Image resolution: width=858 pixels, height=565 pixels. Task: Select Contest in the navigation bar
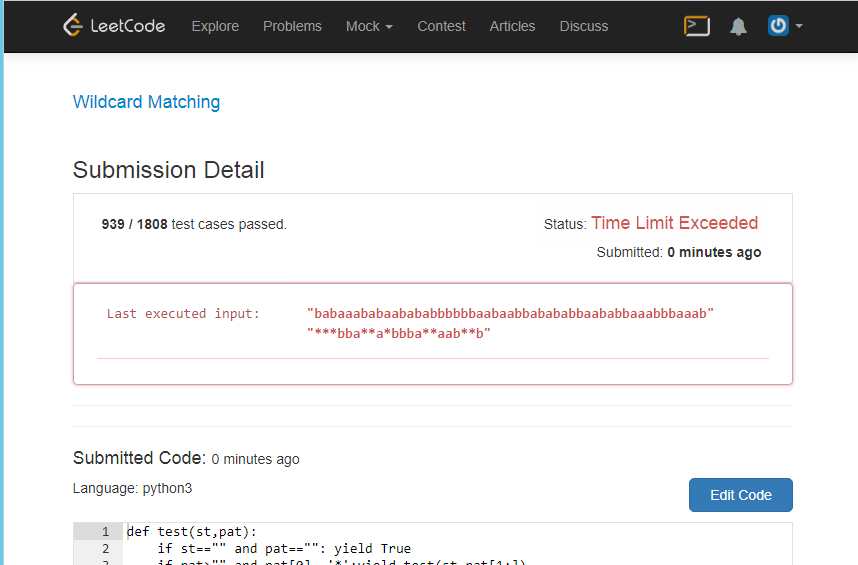tap(441, 26)
